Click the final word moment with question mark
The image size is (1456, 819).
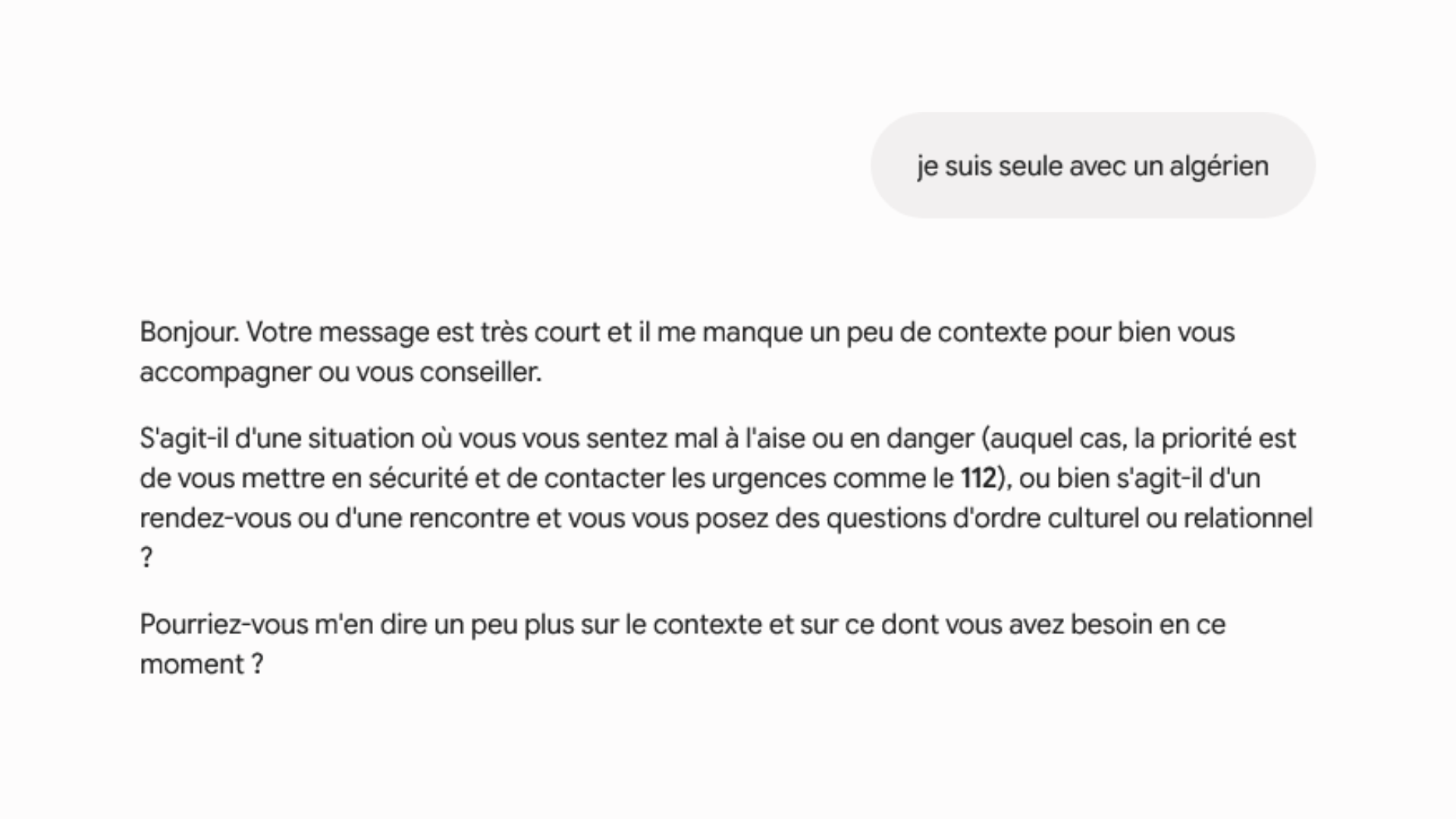click(202, 664)
